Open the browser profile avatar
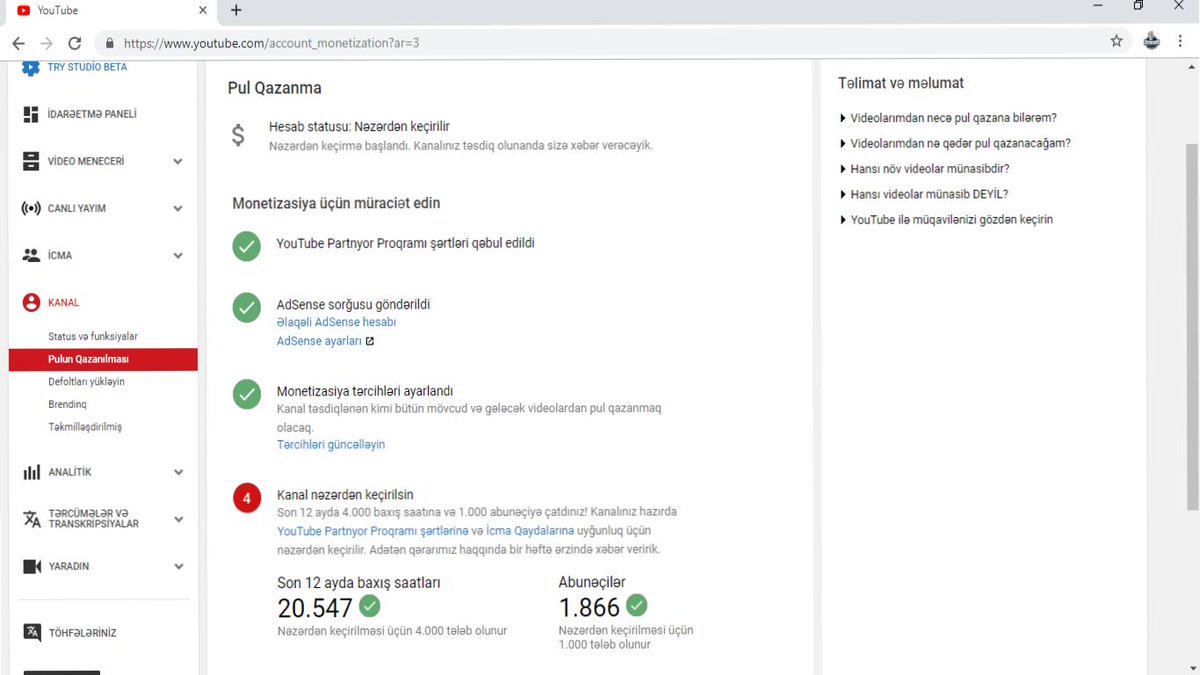The height and width of the screenshot is (675, 1200). pos(1152,42)
